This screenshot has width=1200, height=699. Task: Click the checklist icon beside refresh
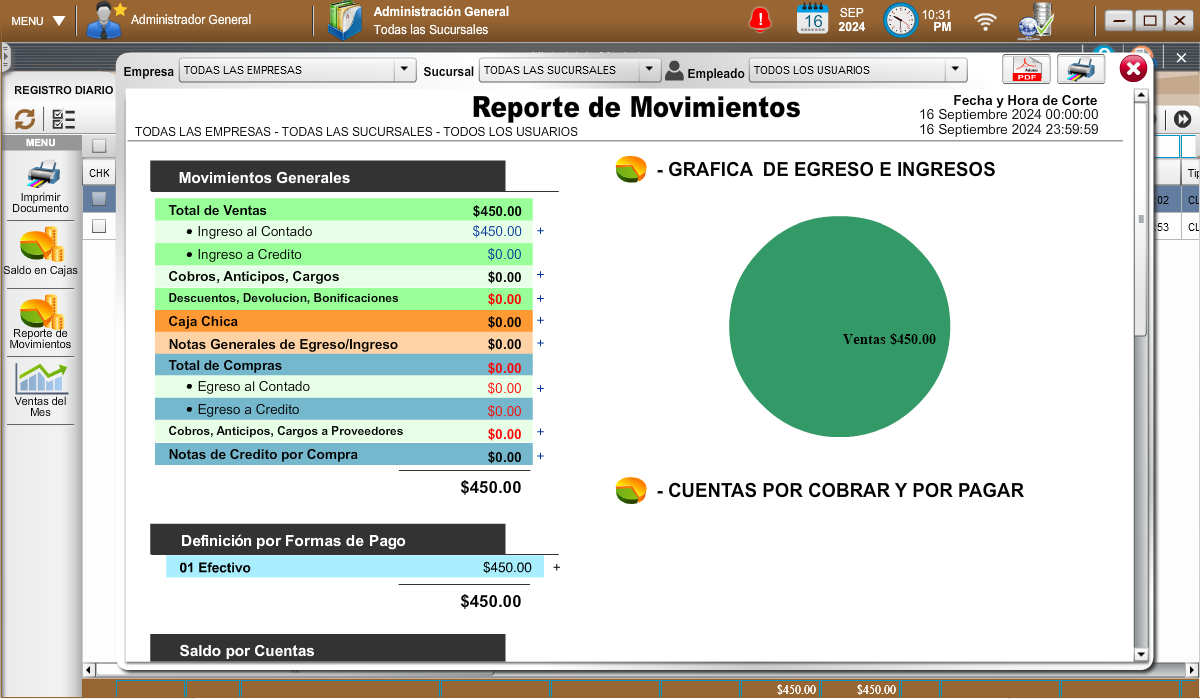[x=63, y=119]
